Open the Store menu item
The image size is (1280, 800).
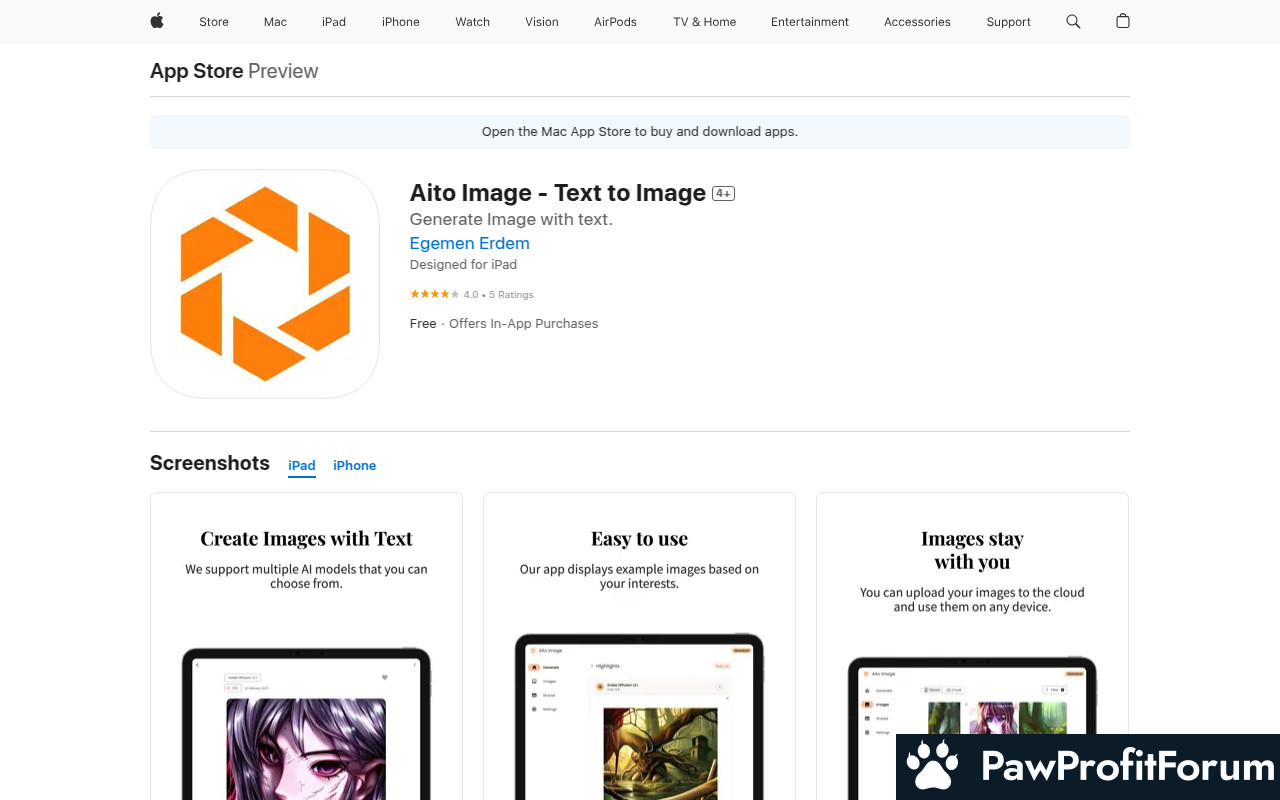pos(214,22)
